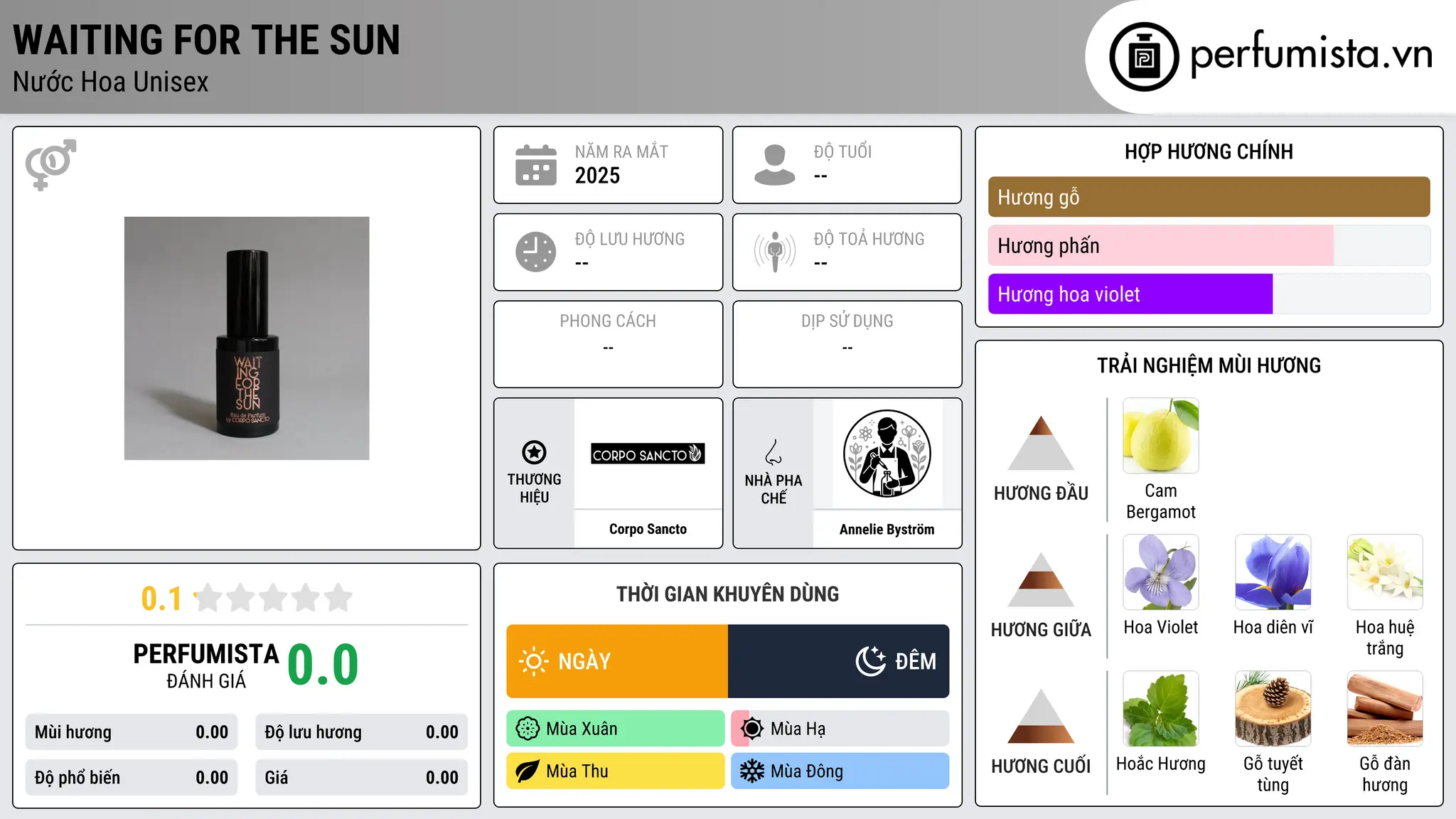Screen dimensions: 1456x819
Task: Click the Dịp sử dụng card
Action: [x=847, y=344]
